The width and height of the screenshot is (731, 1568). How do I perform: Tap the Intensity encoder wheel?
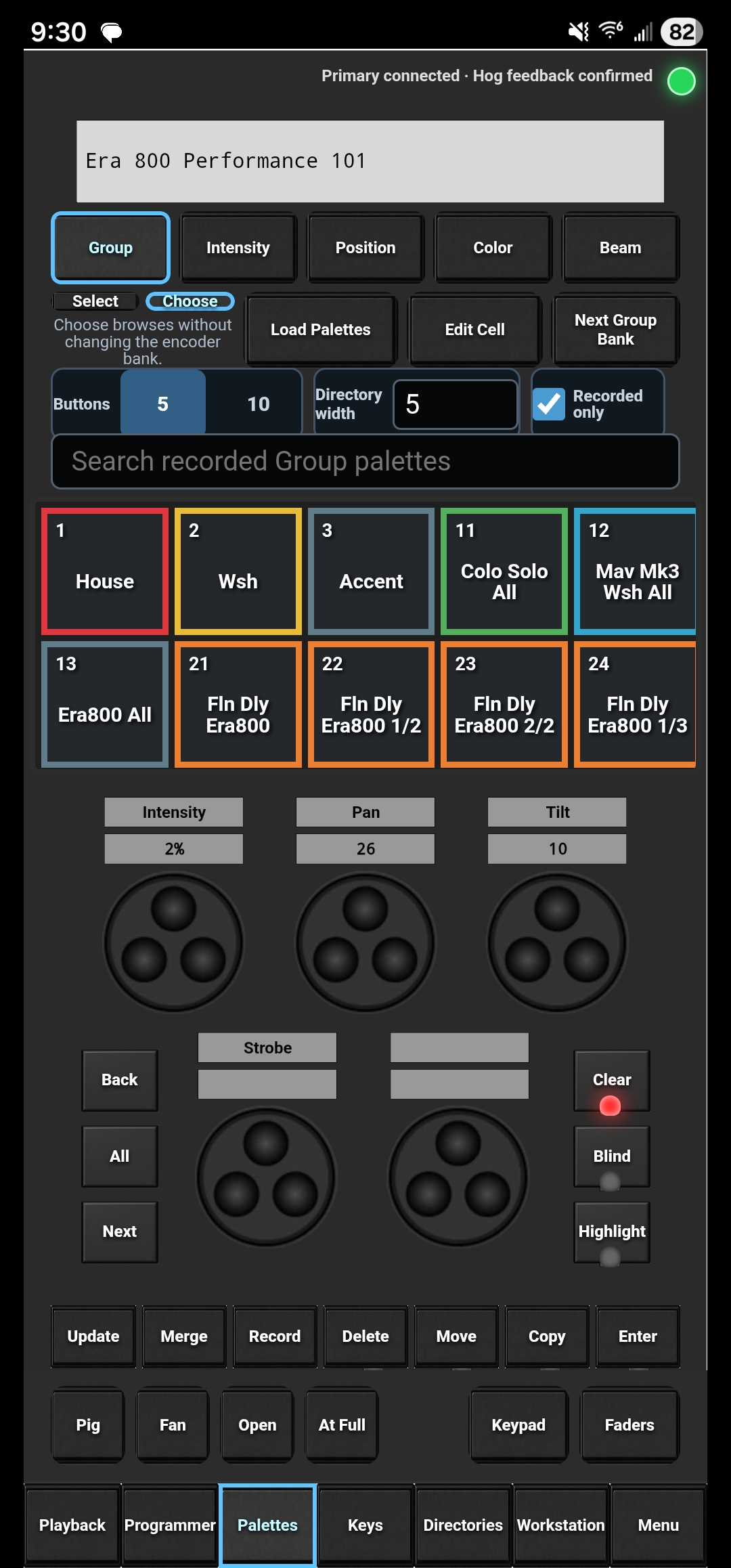(174, 942)
